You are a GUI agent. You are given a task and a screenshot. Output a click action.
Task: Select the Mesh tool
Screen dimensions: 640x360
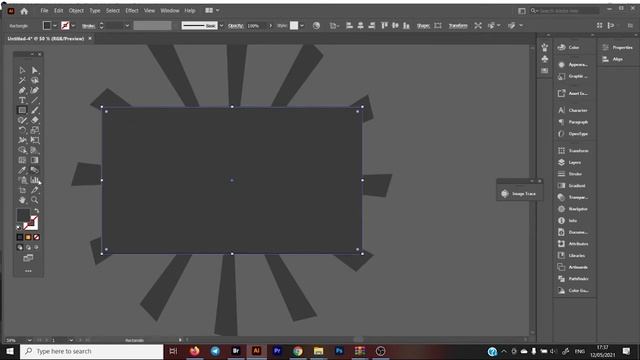coord(22,160)
